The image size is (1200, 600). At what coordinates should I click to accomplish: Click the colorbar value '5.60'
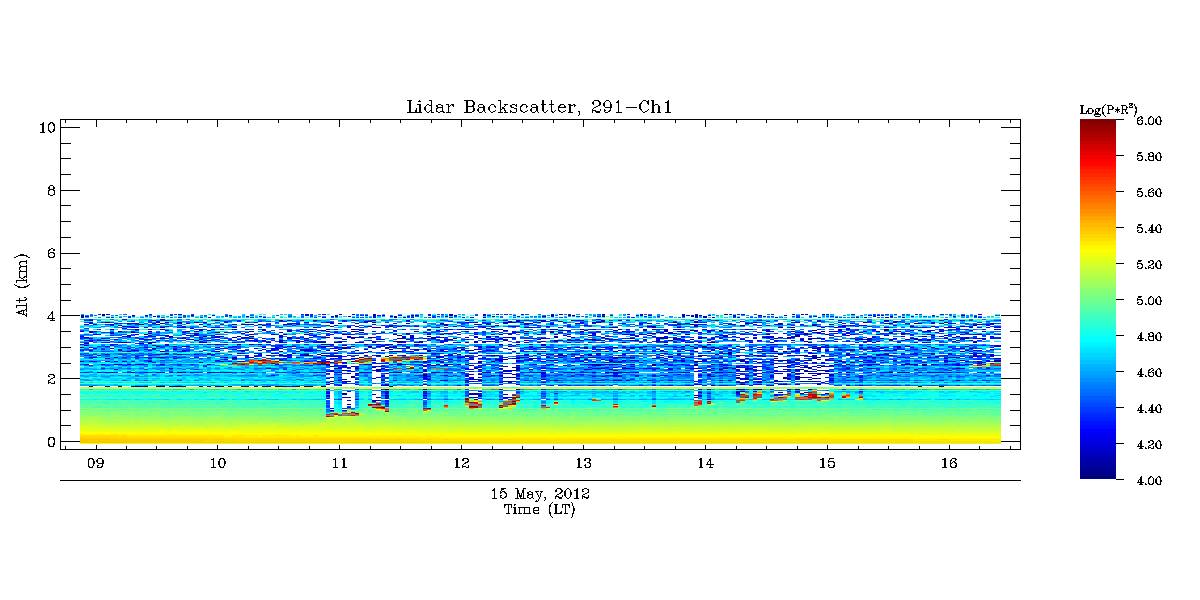(x=1149, y=193)
